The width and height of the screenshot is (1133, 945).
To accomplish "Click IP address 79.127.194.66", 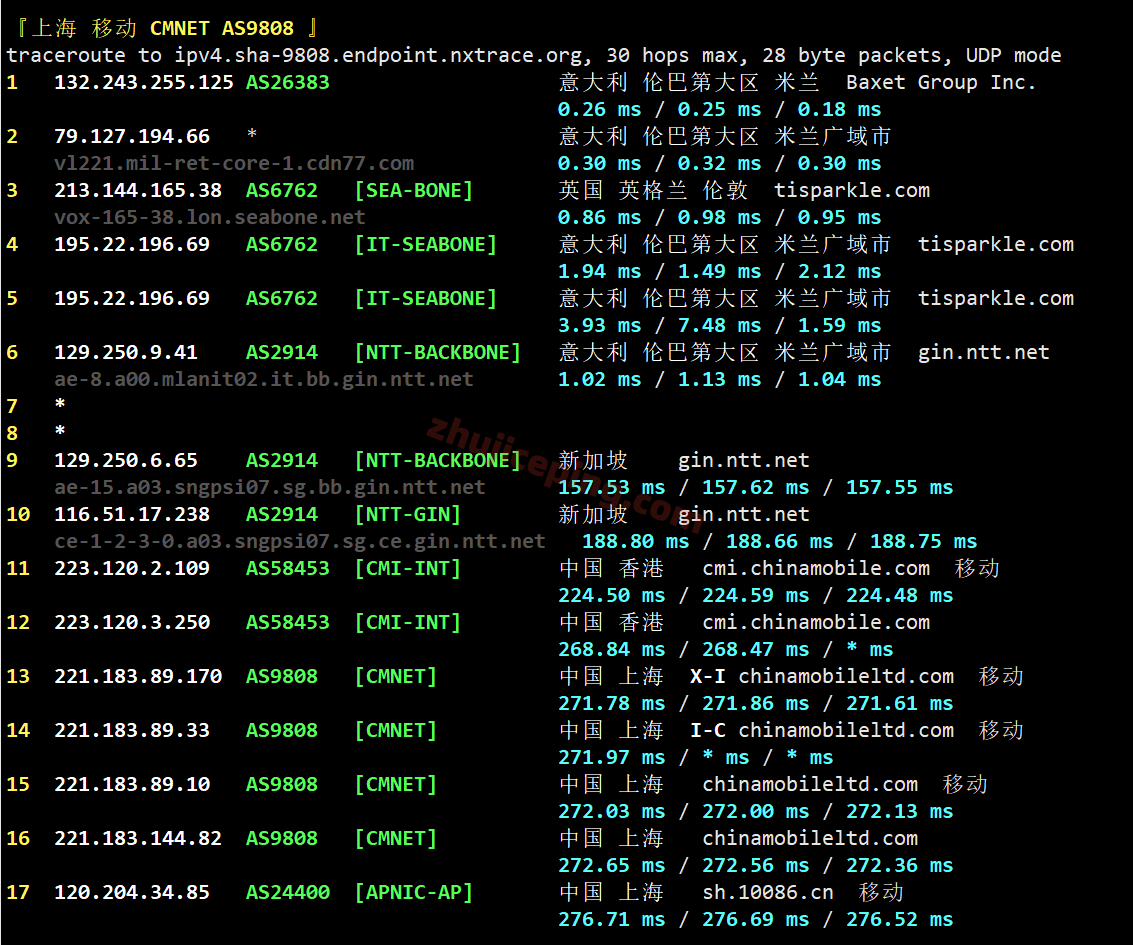I will point(132,137).
